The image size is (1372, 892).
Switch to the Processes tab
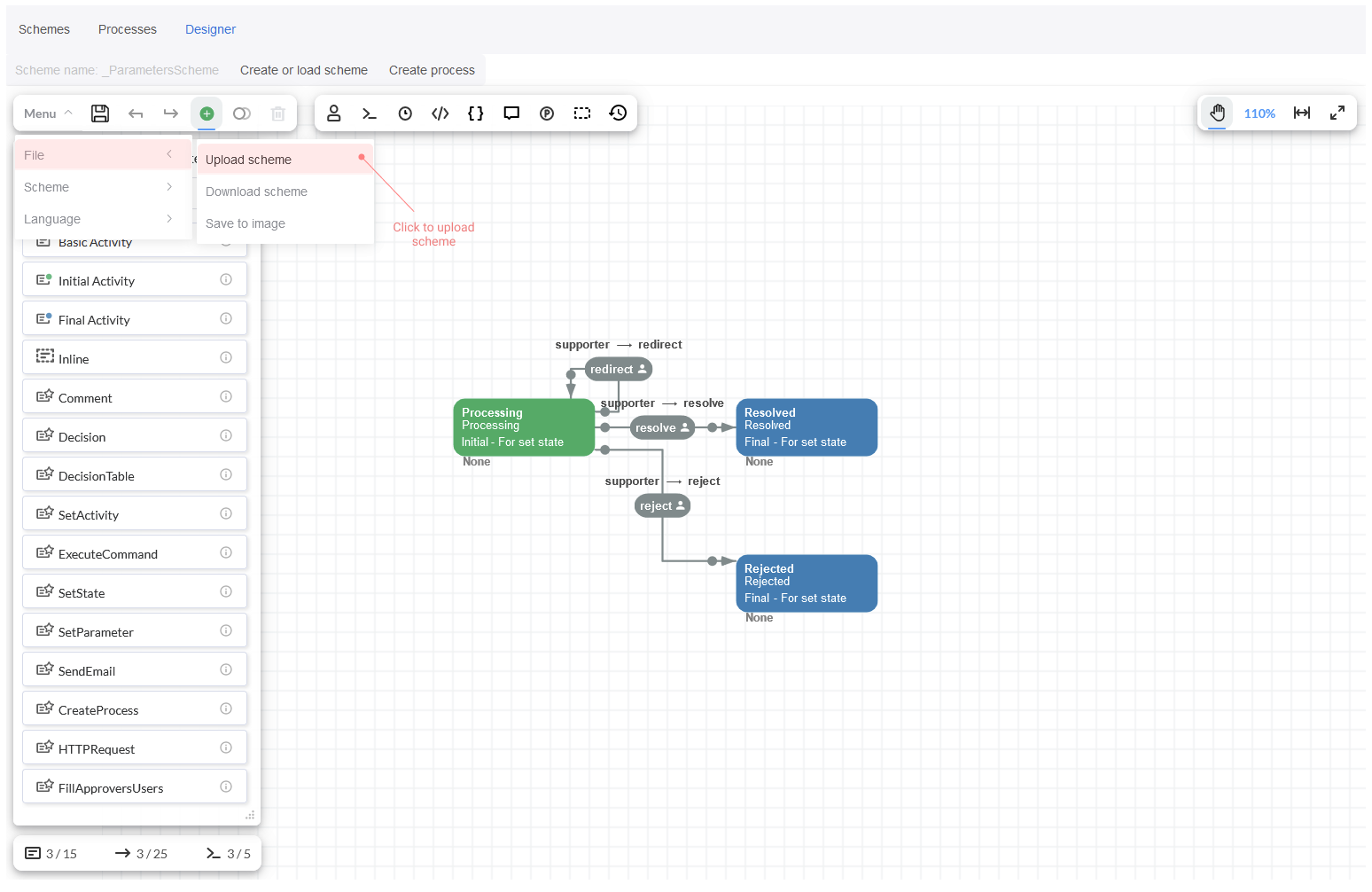coord(128,29)
